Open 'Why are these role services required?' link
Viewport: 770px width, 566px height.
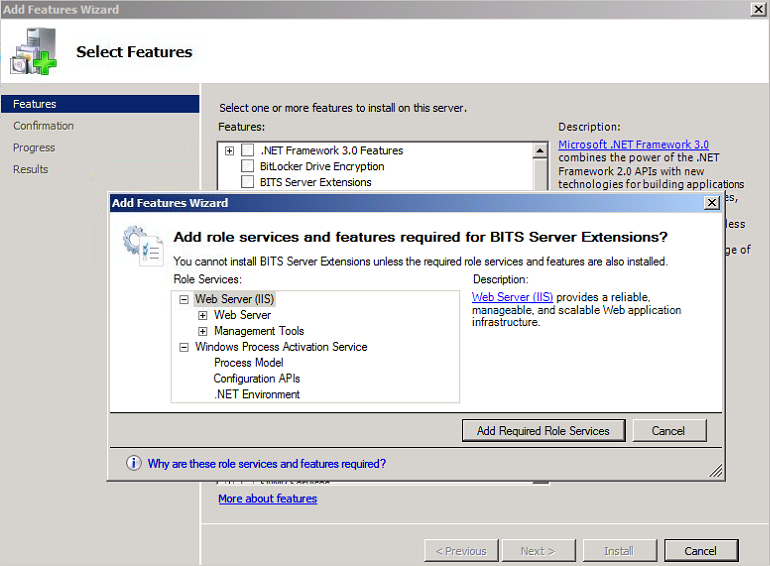267,463
